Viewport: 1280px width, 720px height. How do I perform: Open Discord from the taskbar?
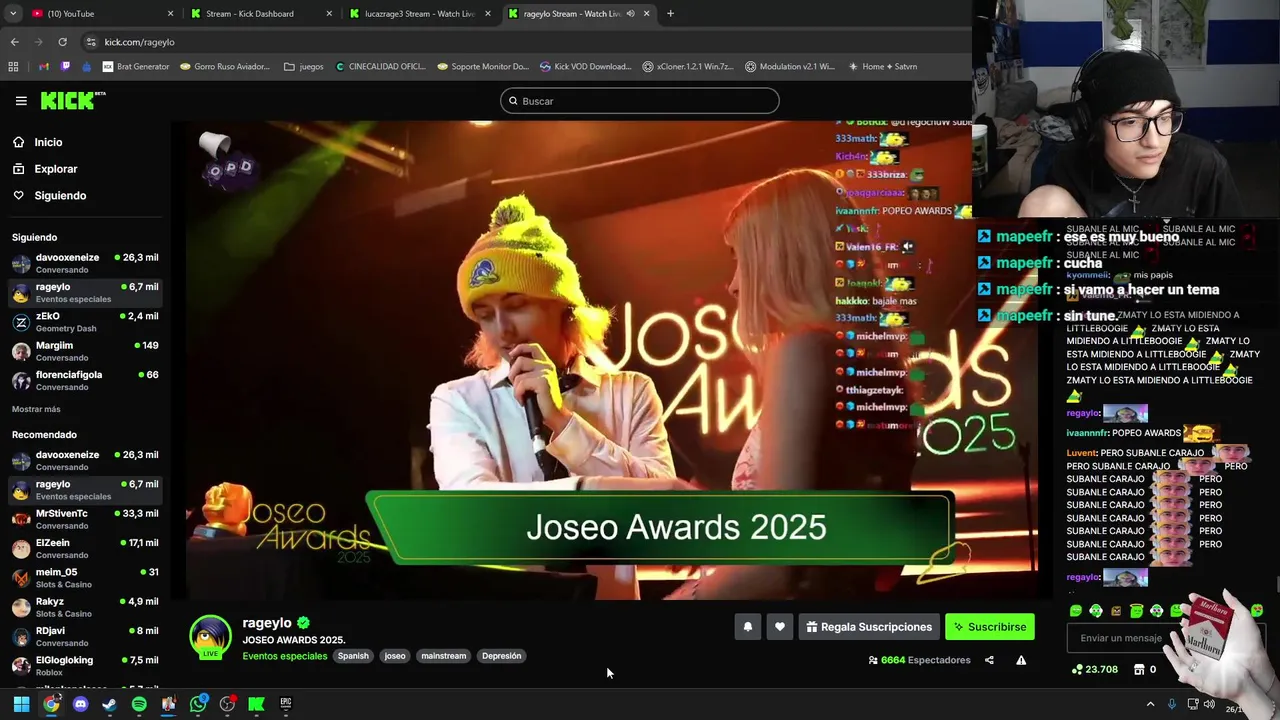click(x=80, y=704)
